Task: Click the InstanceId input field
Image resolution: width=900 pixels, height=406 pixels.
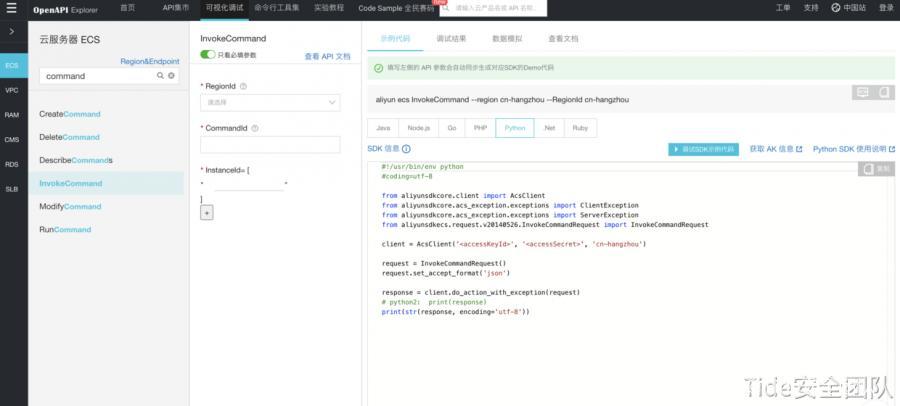Action: pyautogui.click(x=249, y=183)
